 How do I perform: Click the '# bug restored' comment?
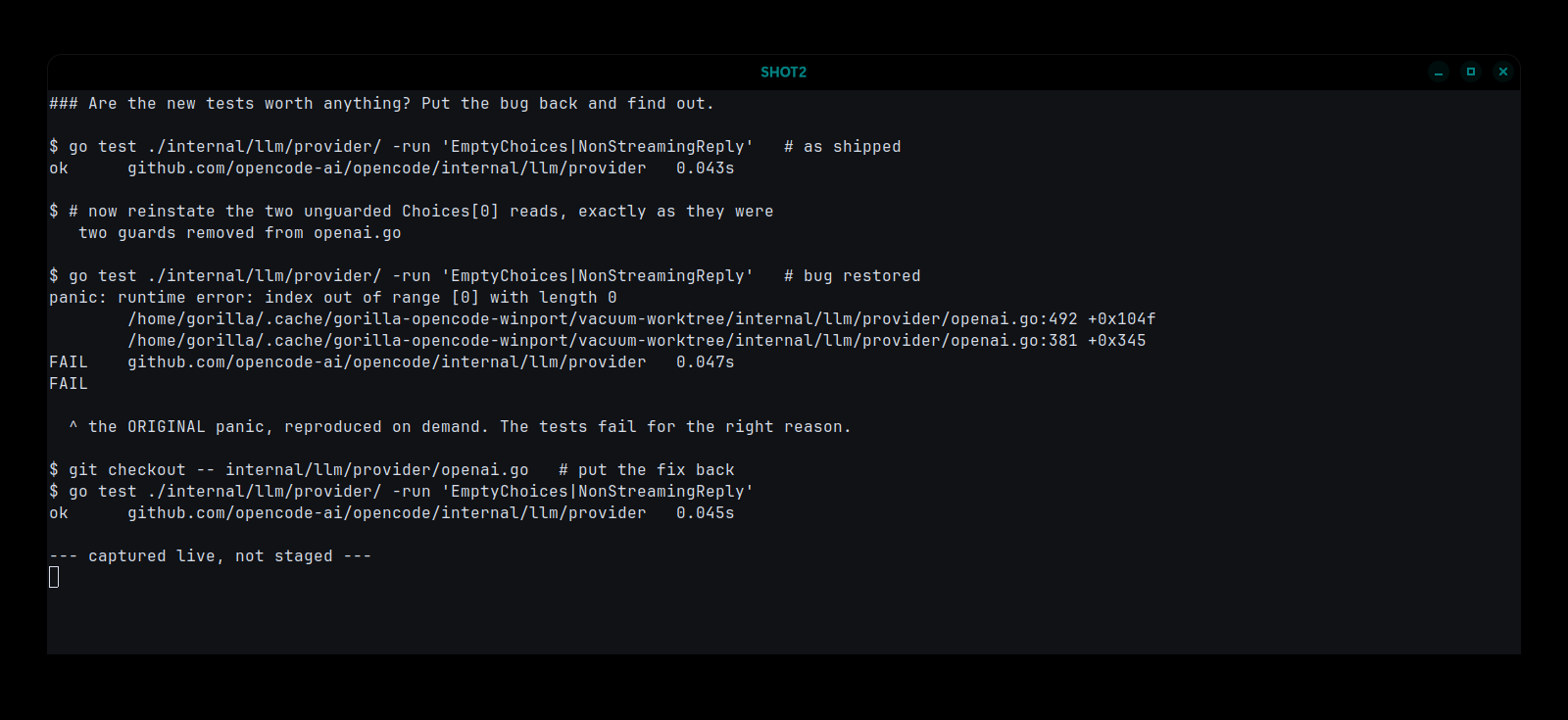852,276
